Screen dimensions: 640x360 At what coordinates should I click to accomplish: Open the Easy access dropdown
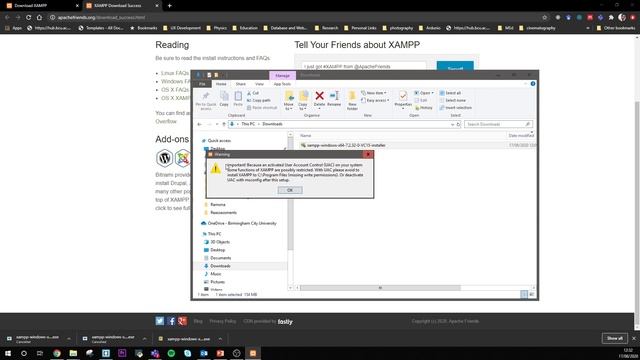point(375,100)
